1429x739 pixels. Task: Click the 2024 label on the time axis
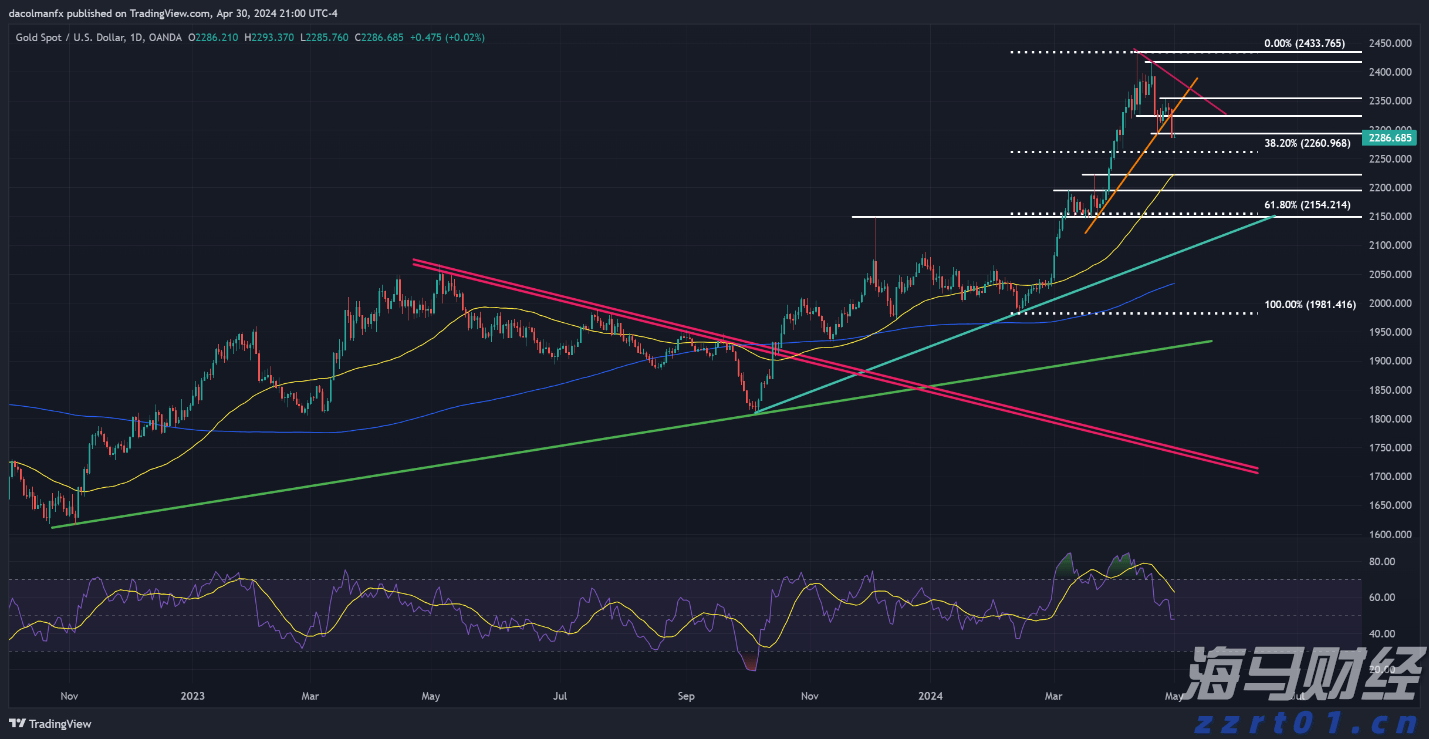(x=930, y=695)
